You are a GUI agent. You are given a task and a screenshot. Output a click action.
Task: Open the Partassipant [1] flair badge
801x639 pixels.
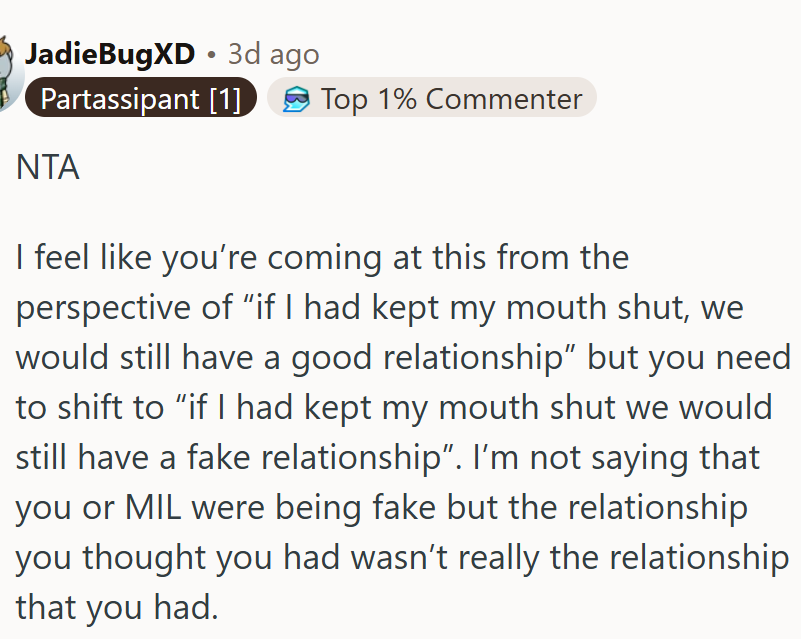coord(140,98)
